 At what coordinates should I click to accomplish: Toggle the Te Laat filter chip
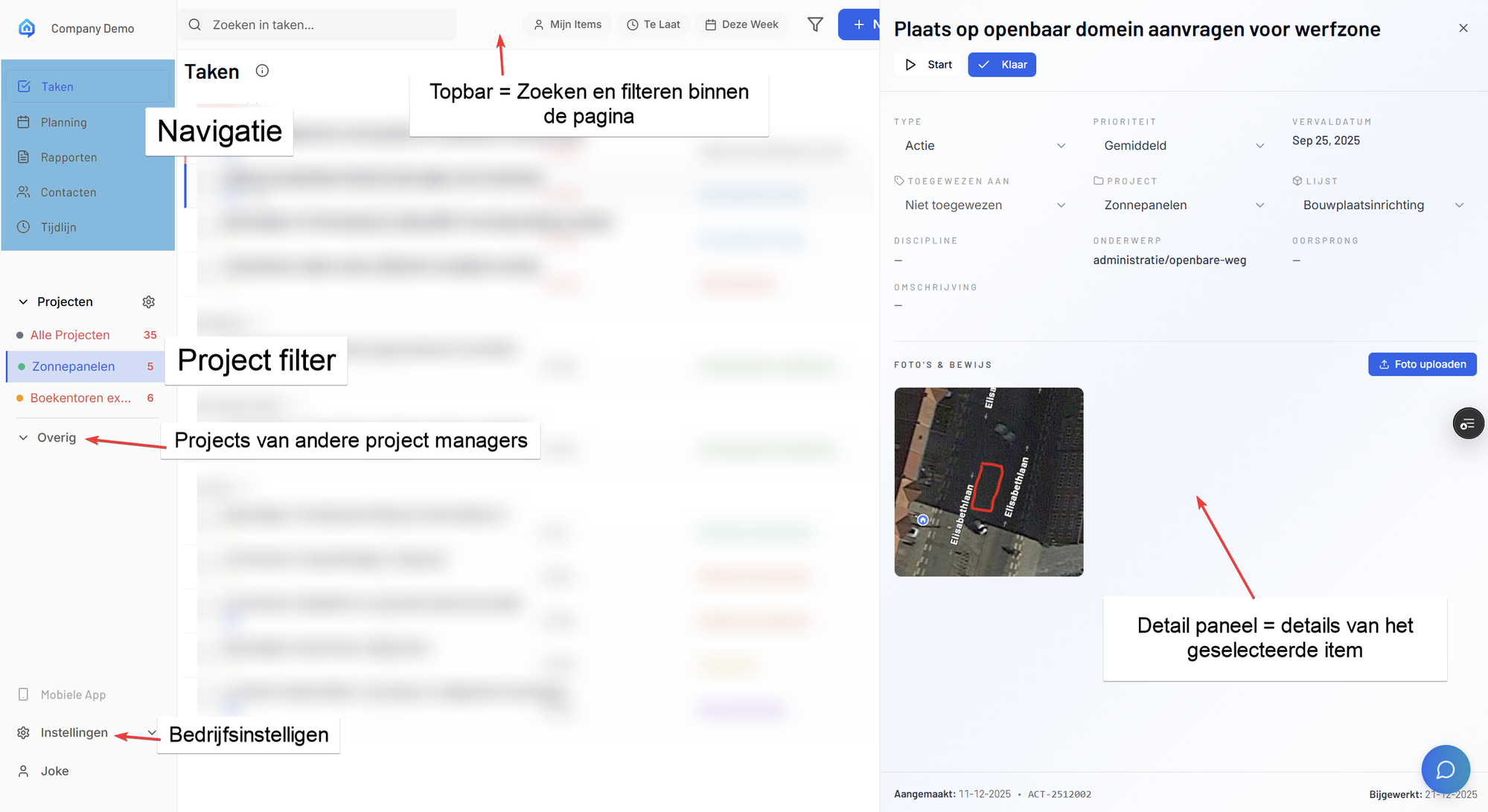653,25
